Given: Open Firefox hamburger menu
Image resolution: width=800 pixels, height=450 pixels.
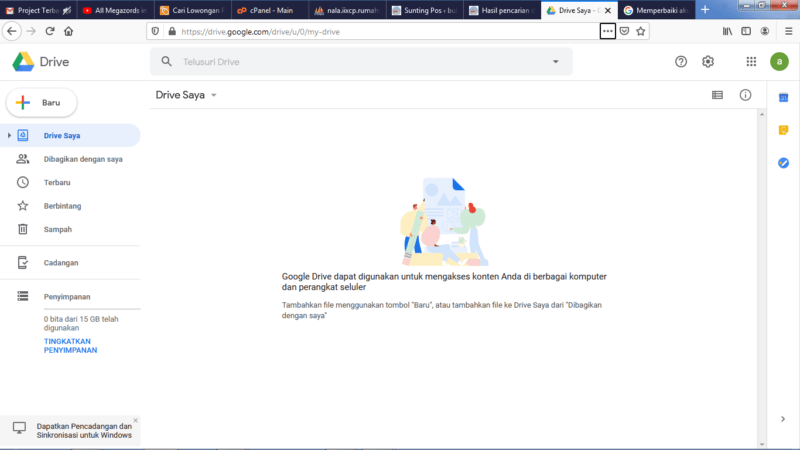Looking at the screenshot, I should tap(788, 31).
